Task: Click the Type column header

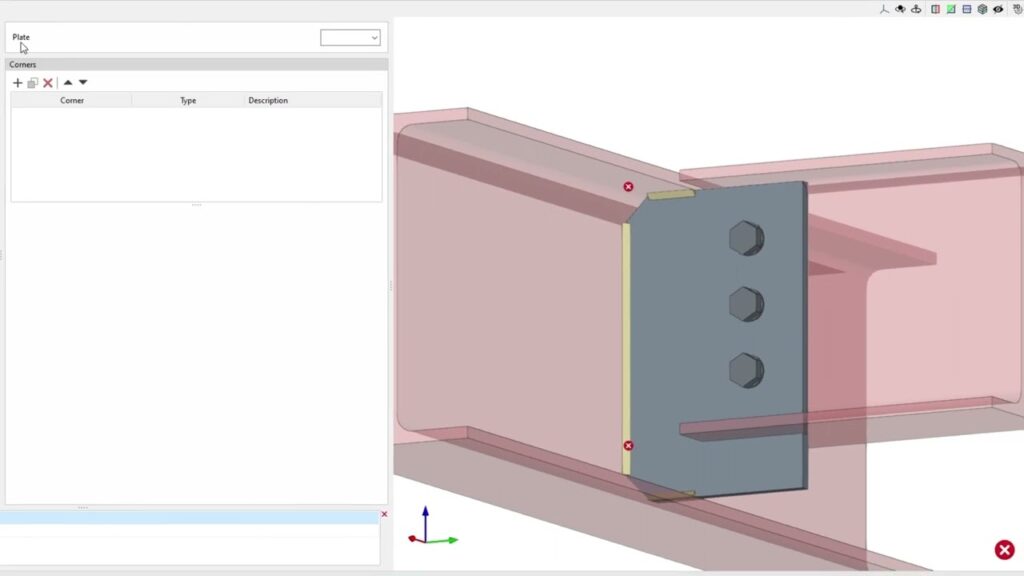Action: coord(188,100)
